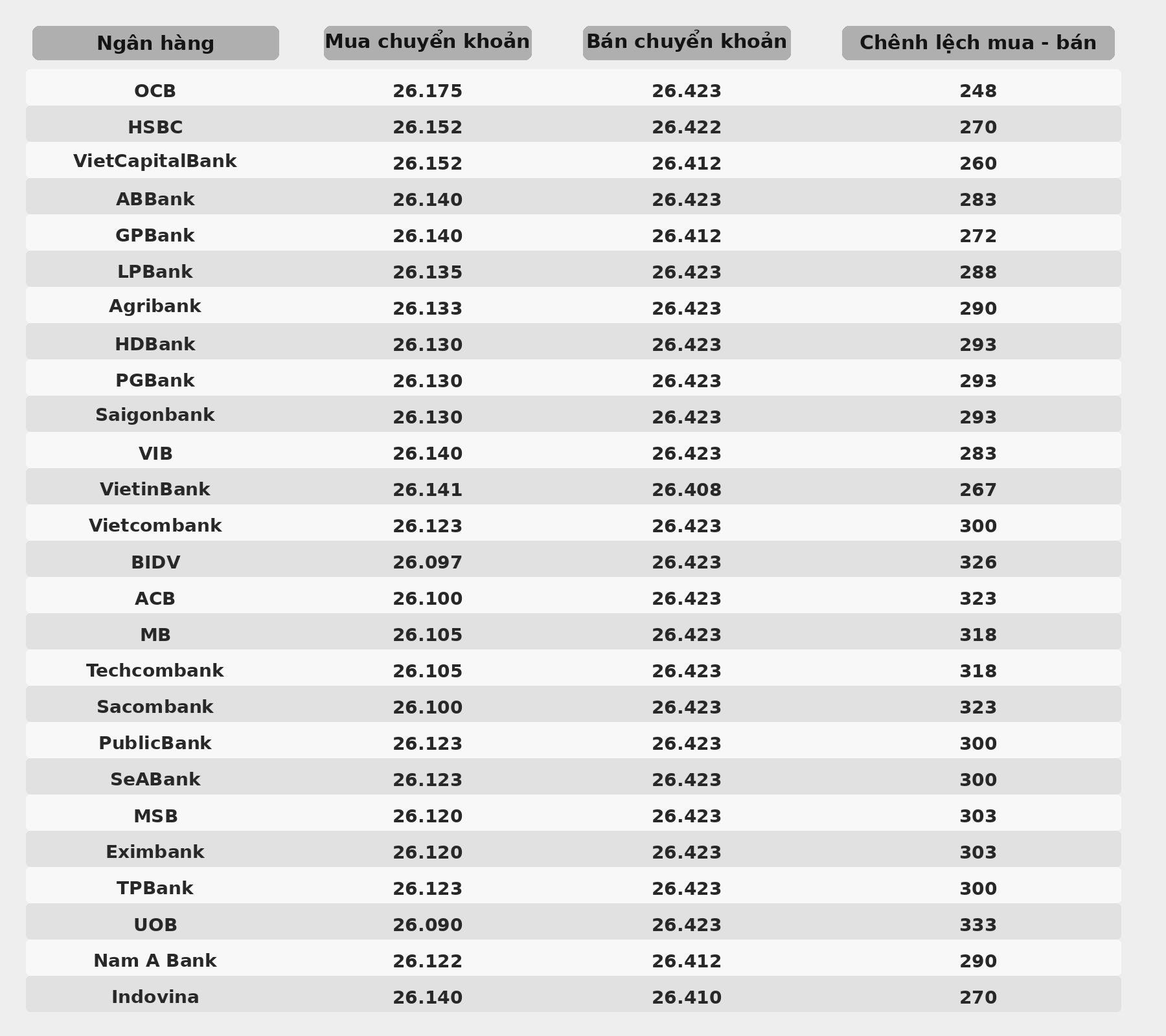The image size is (1166, 1036).
Task: Select the HSBC row bank name
Action: coord(155,128)
